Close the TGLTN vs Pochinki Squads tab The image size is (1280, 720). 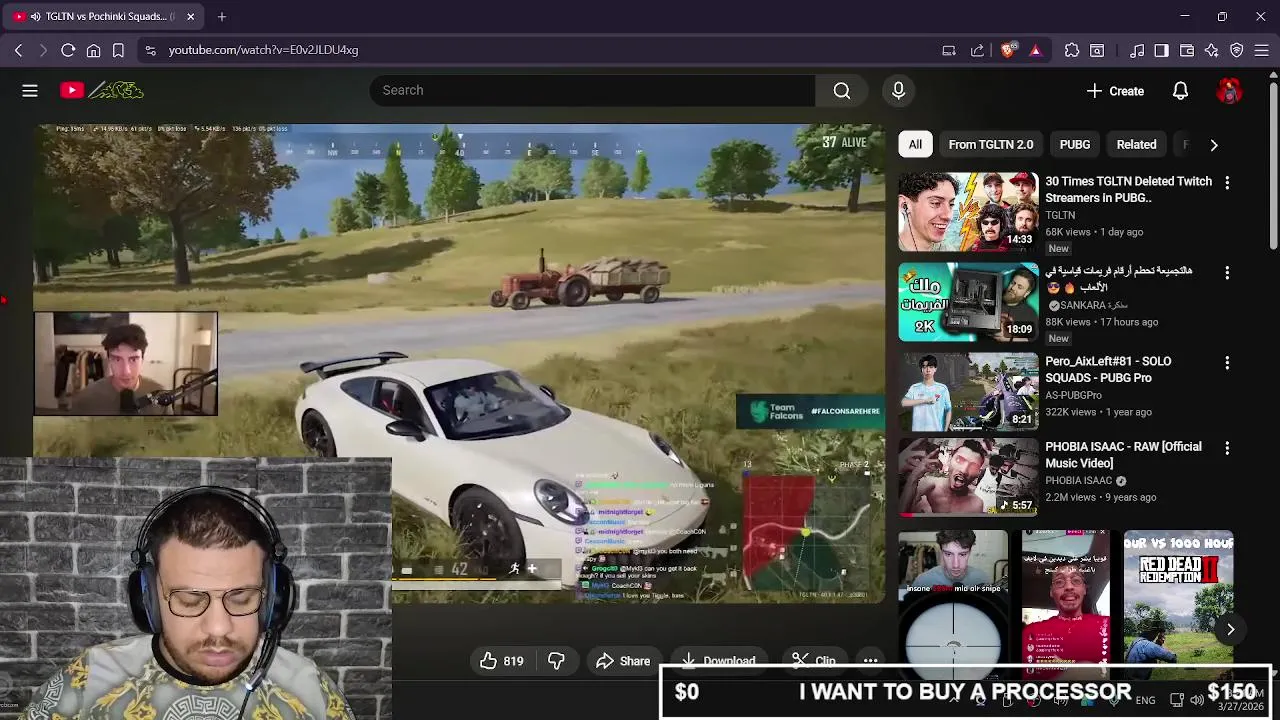pyautogui.click(x=191, y=16)
